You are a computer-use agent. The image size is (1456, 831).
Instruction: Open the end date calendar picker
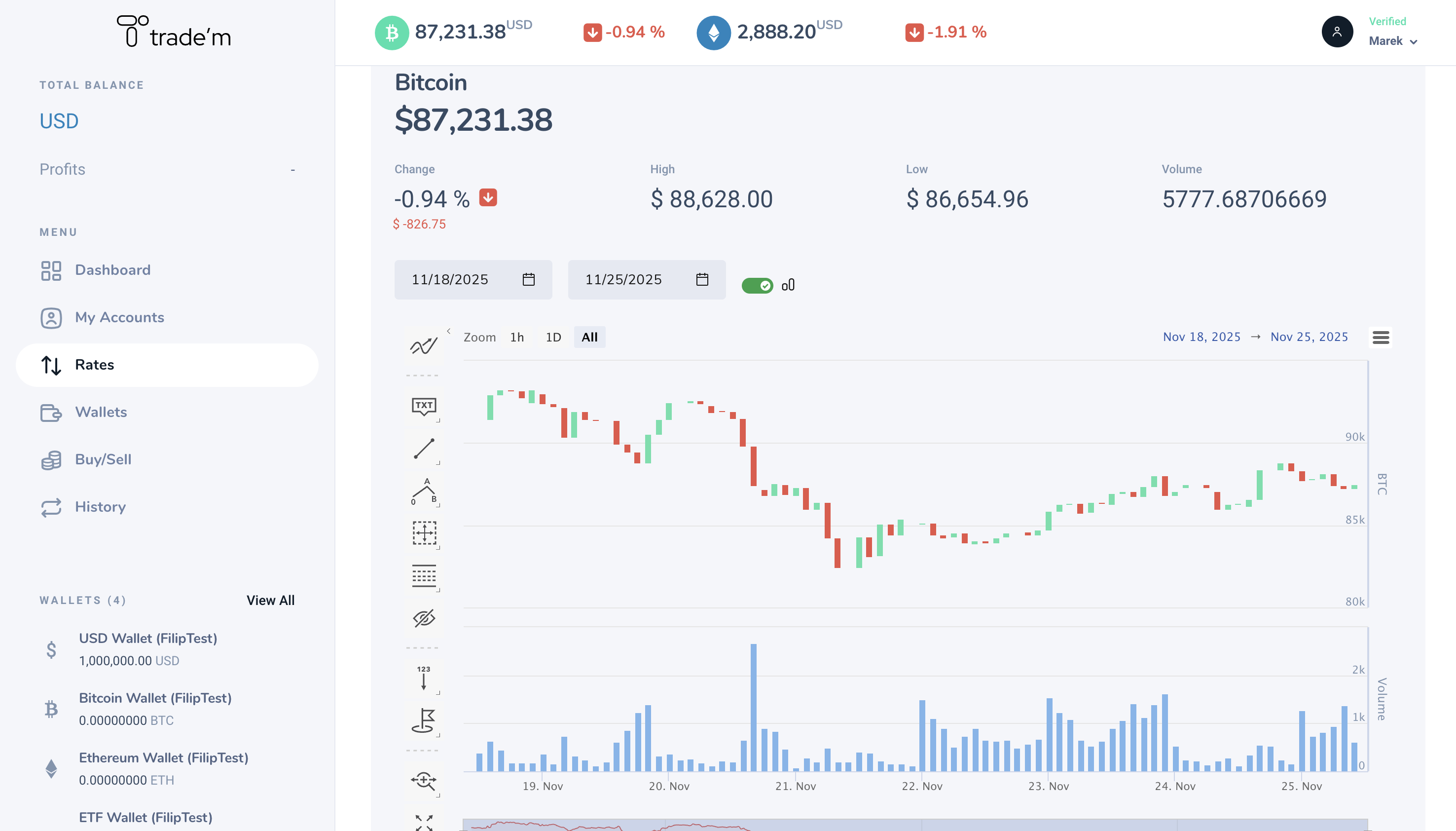click(703, 280)
